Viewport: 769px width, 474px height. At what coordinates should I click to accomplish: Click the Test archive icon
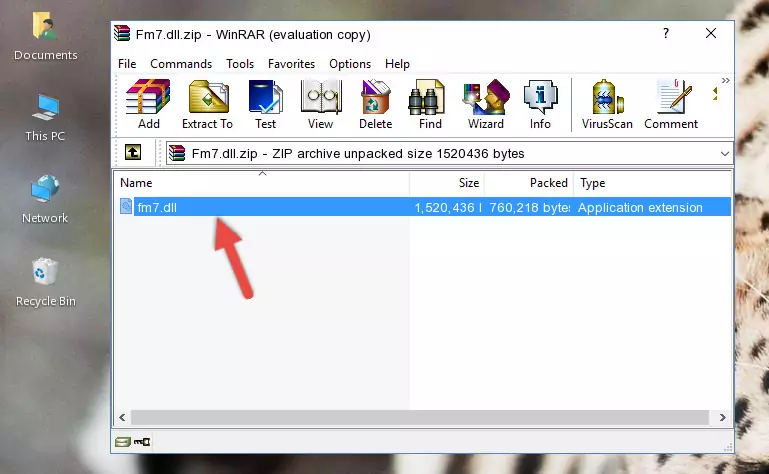(265, 104)
